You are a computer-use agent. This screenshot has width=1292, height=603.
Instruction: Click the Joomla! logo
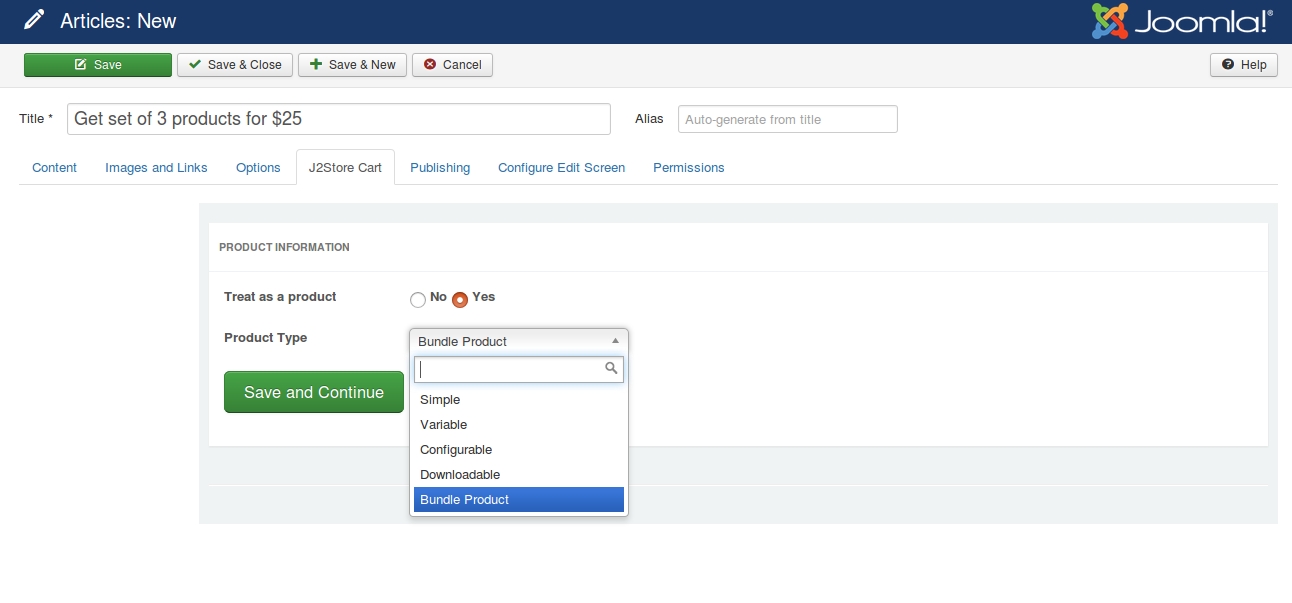tap(1182, 21)
